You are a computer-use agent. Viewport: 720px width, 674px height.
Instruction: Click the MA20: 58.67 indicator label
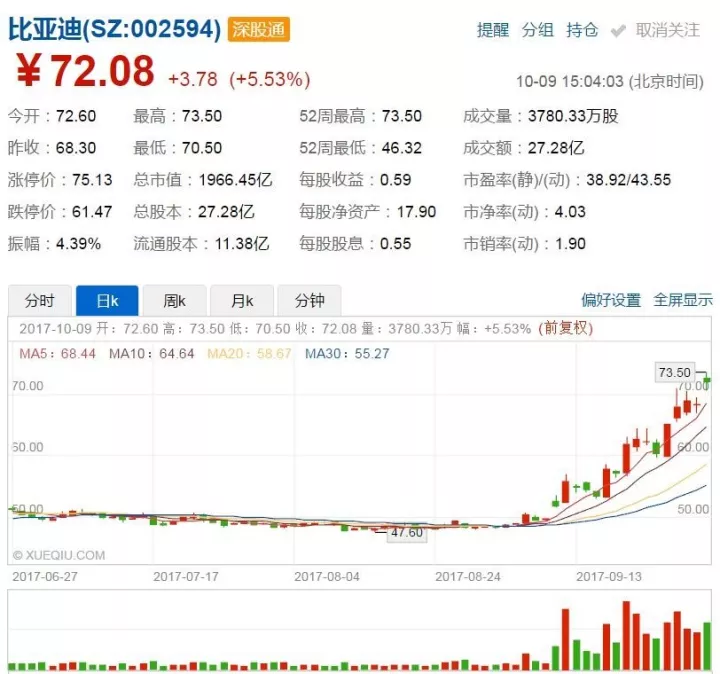pos(249,354)
